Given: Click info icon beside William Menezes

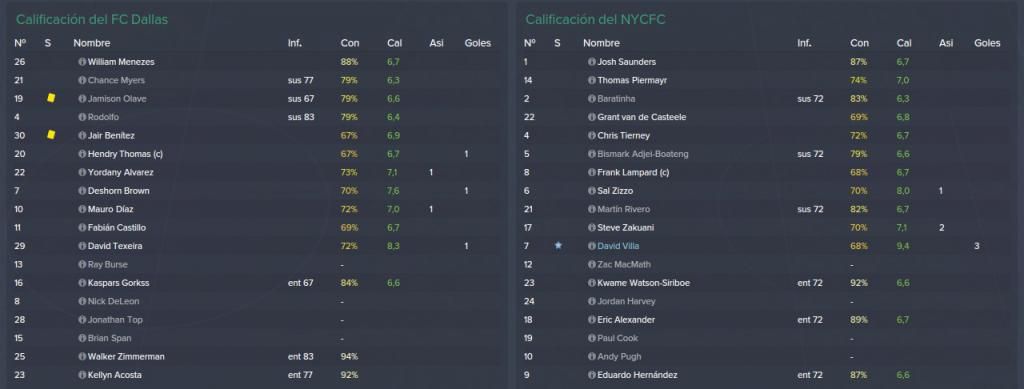Looking at the screenshot, I should tap(82, 62).
